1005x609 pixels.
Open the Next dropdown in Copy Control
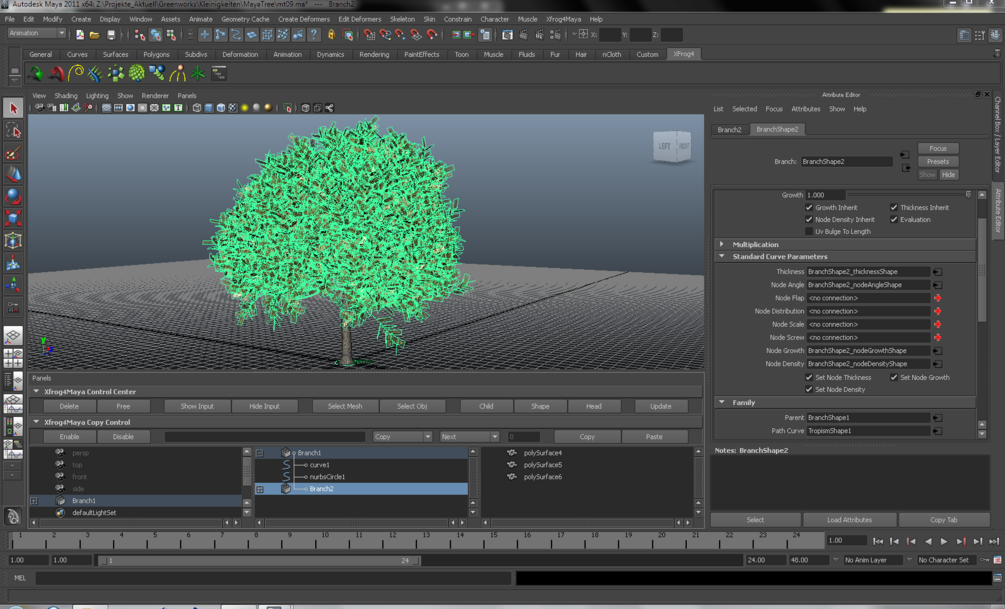[x=469, y=437]
